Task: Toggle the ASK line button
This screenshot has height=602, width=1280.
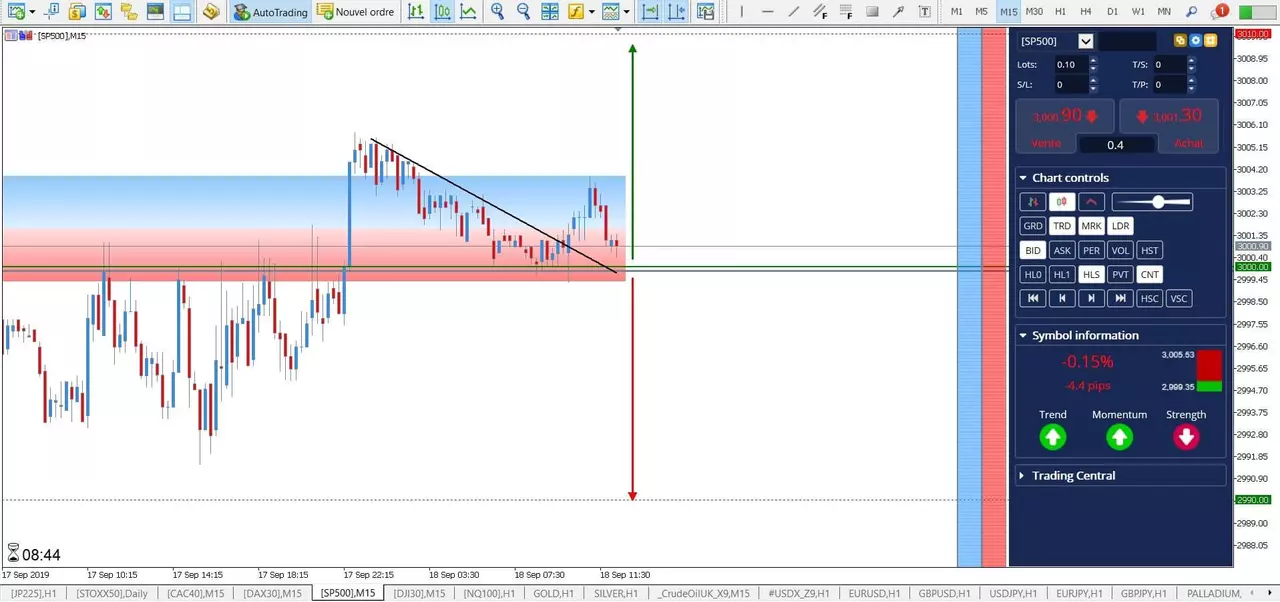Action: [x=1062, y=250]
